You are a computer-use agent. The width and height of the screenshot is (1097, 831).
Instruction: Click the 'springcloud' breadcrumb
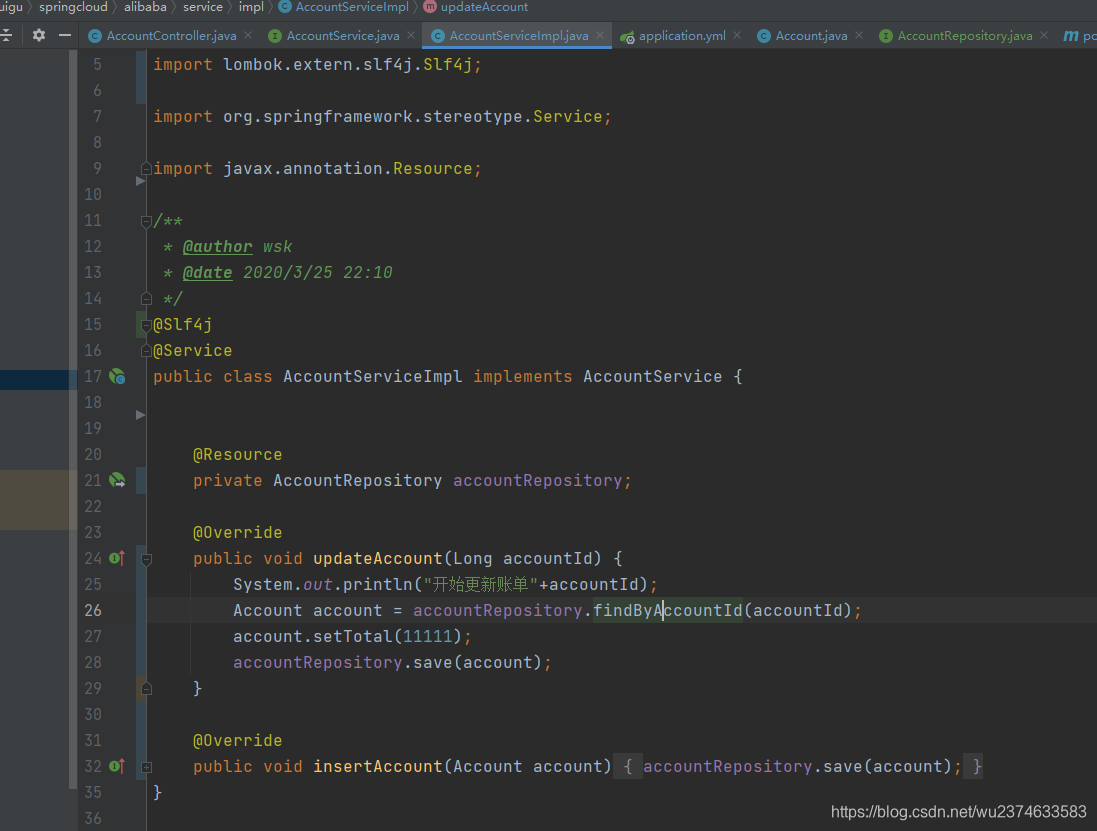click(73, 7)
